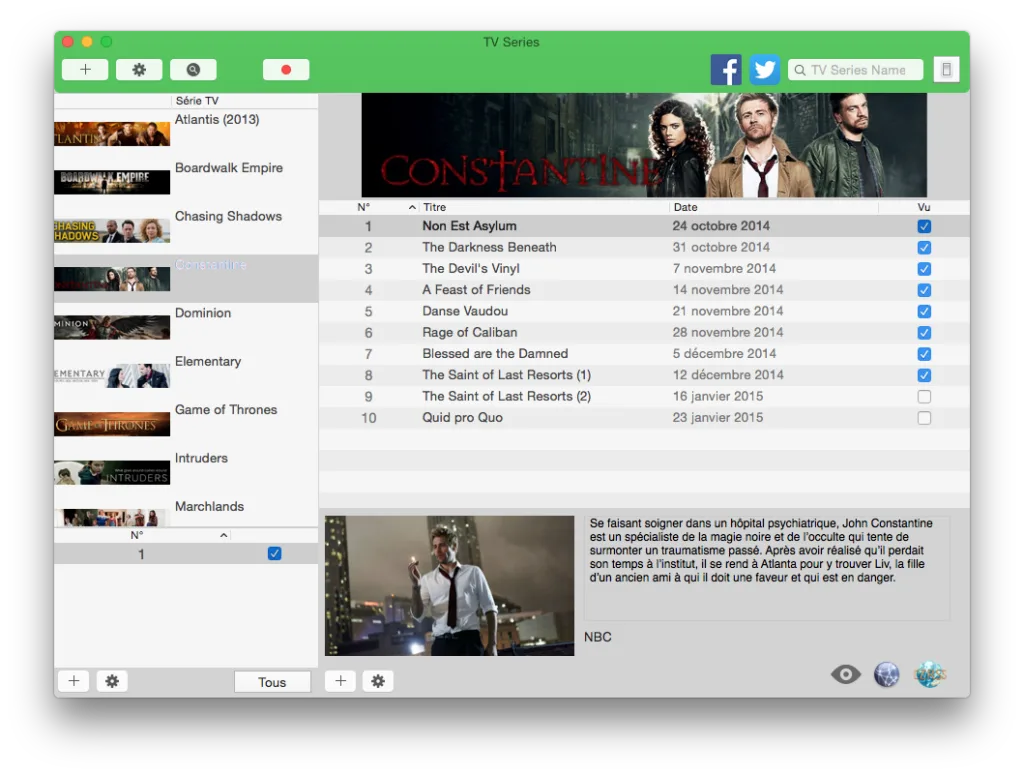Image resolution: width=1024 pixels, height=775 pixels.
Task: Click date 5 décembre 2014
Action: (724, 354)
